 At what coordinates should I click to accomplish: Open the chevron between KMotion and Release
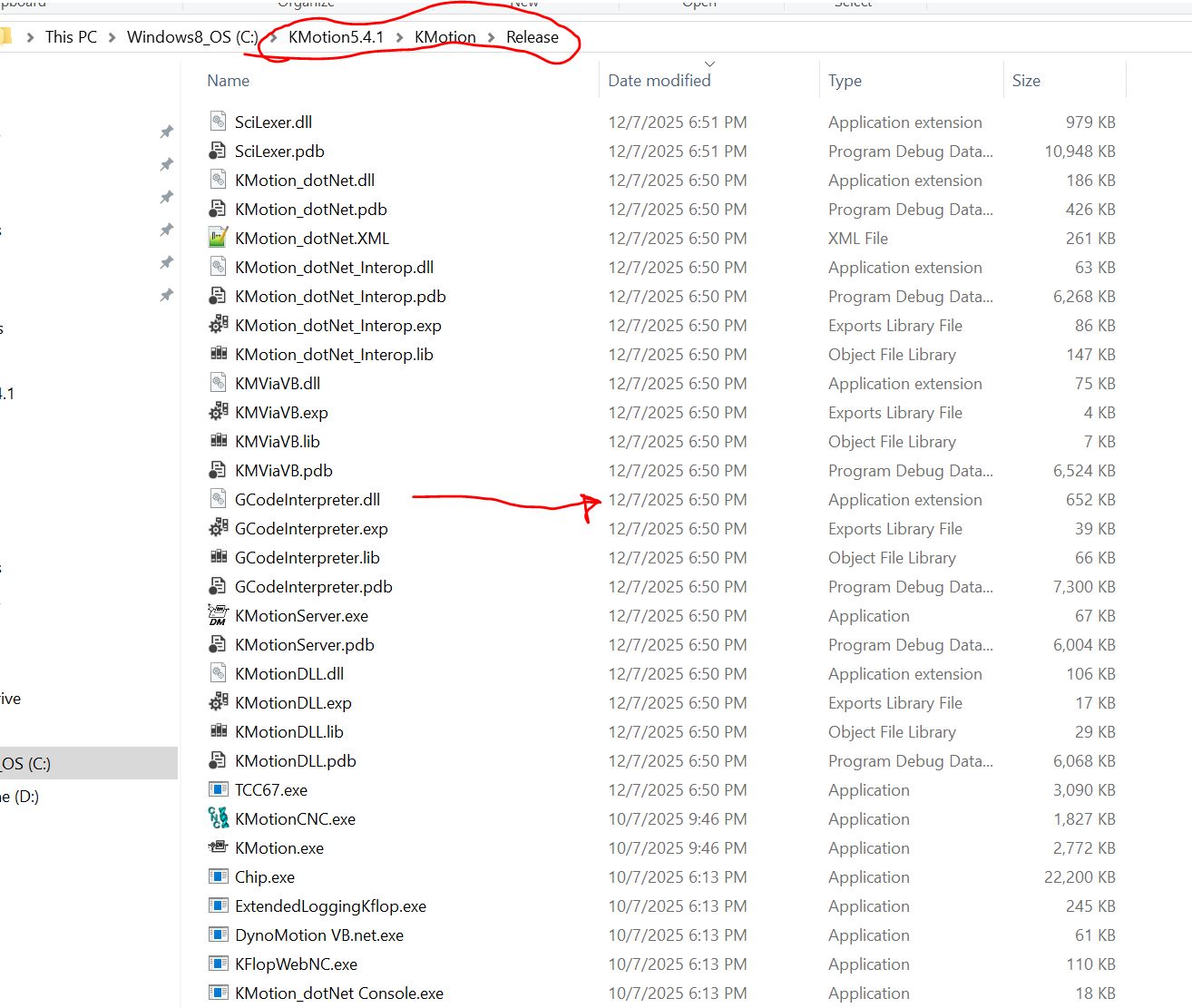point(491,37)
